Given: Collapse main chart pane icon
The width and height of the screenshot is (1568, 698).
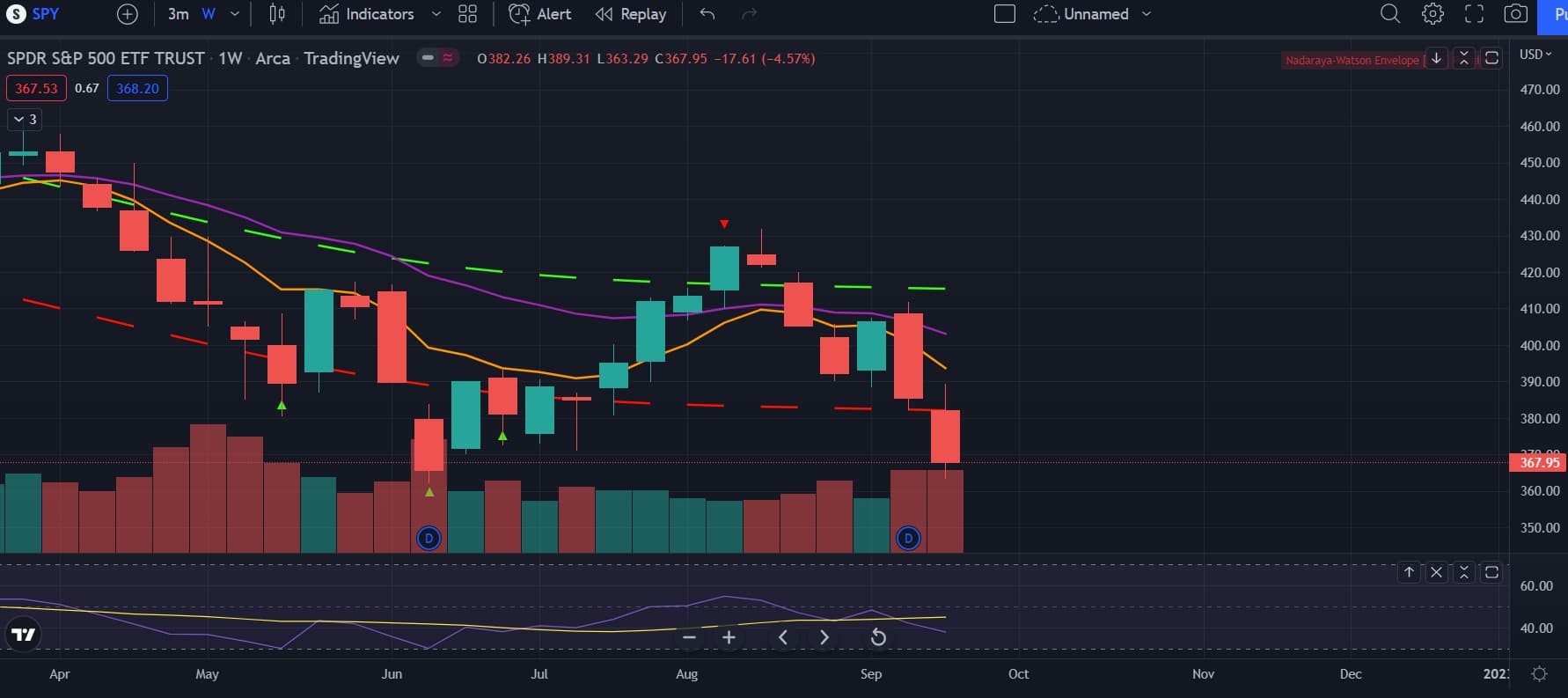Looking at the screenshot, I should pyautogui.click(x=1464, y=58).
